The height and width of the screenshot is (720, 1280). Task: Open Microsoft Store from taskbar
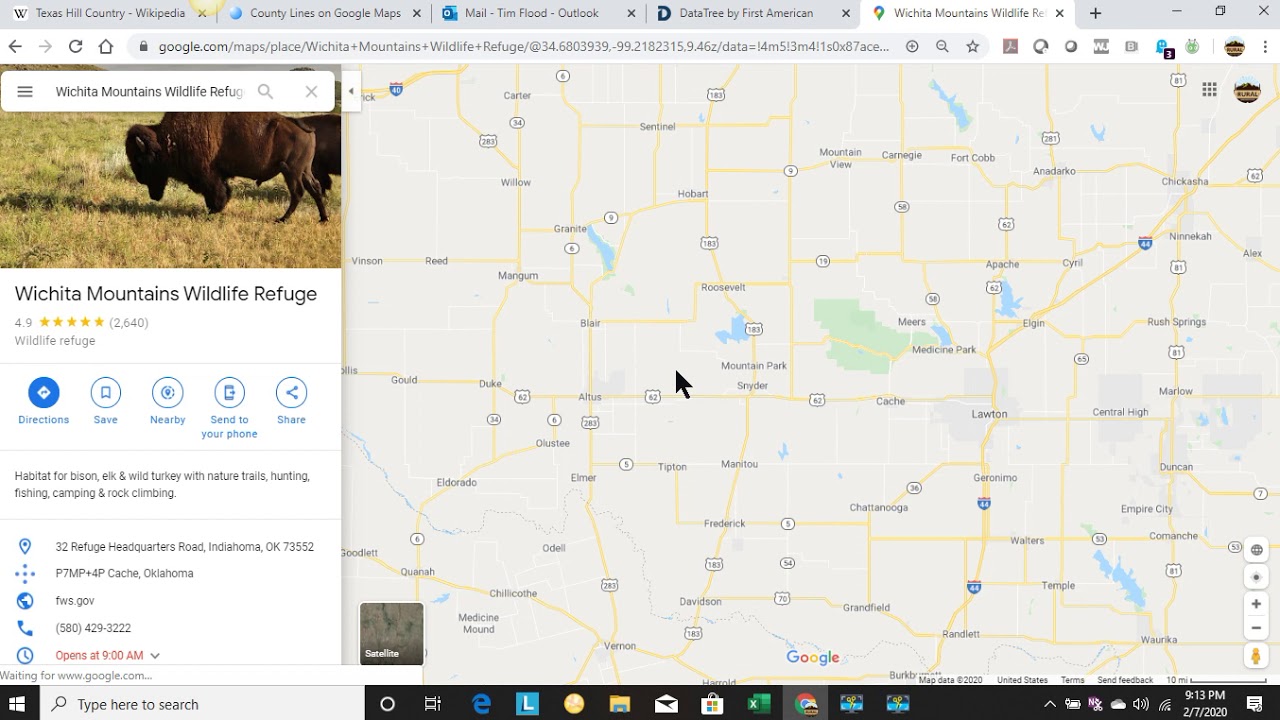click(712, 704)
